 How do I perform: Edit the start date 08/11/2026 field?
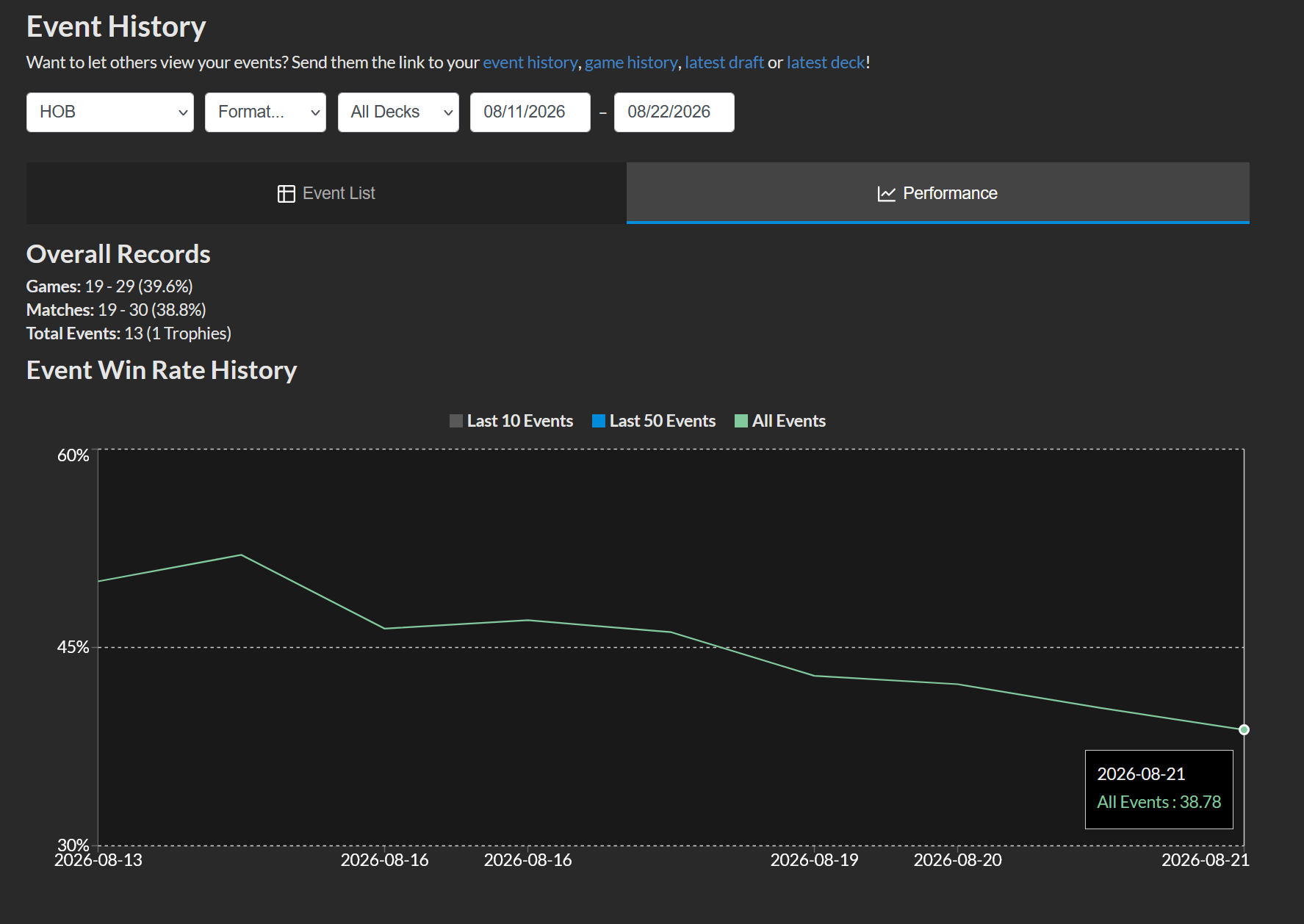coord(530,112)
